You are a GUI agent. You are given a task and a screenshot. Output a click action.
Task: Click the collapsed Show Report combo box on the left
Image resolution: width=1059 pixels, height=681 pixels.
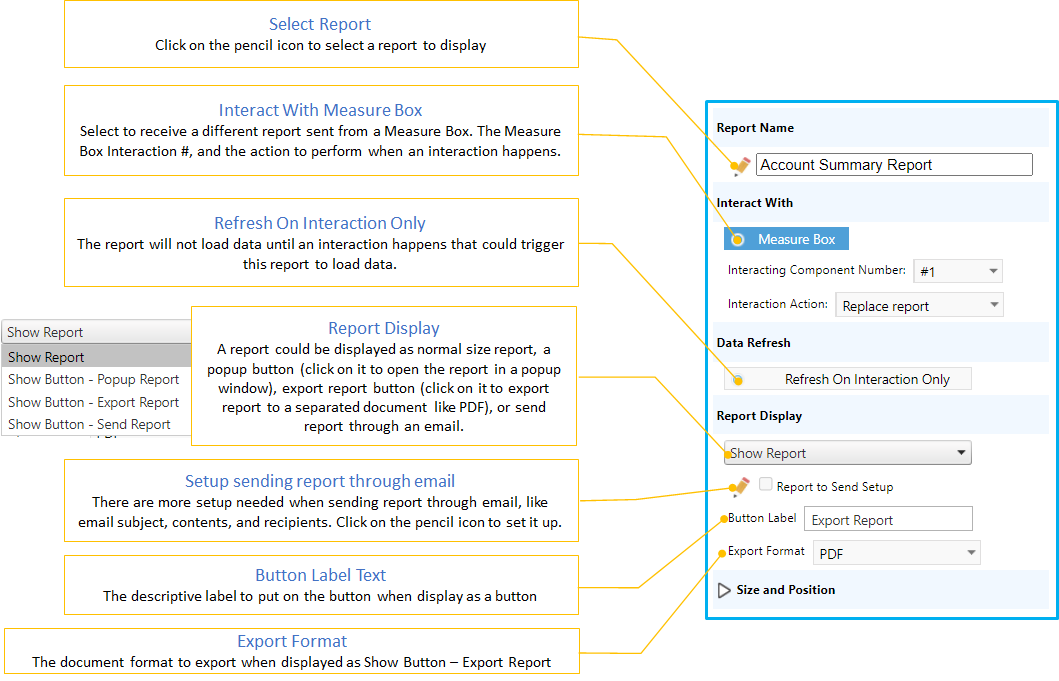pyautogui.click(x=96, y=332)
